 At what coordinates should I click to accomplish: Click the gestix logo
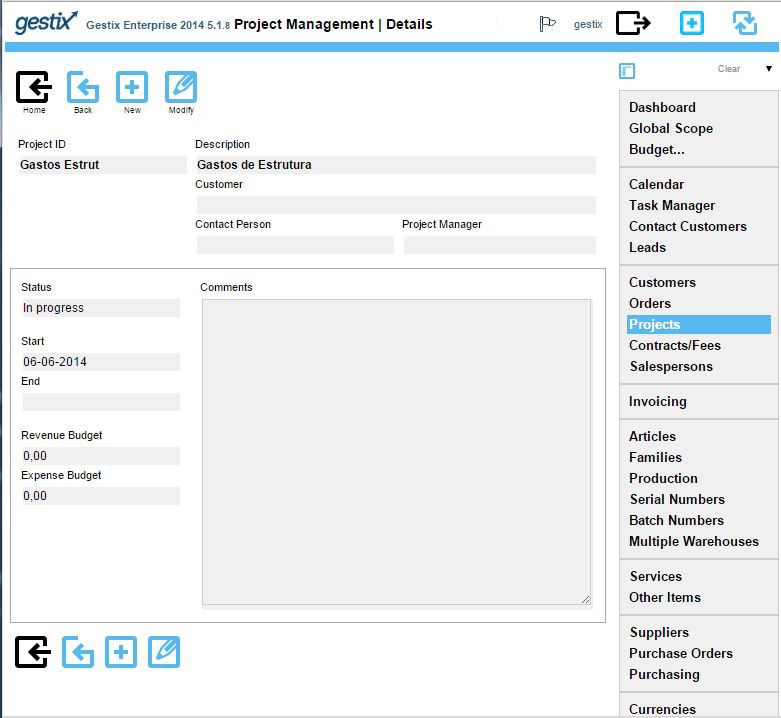click(46, 23)
